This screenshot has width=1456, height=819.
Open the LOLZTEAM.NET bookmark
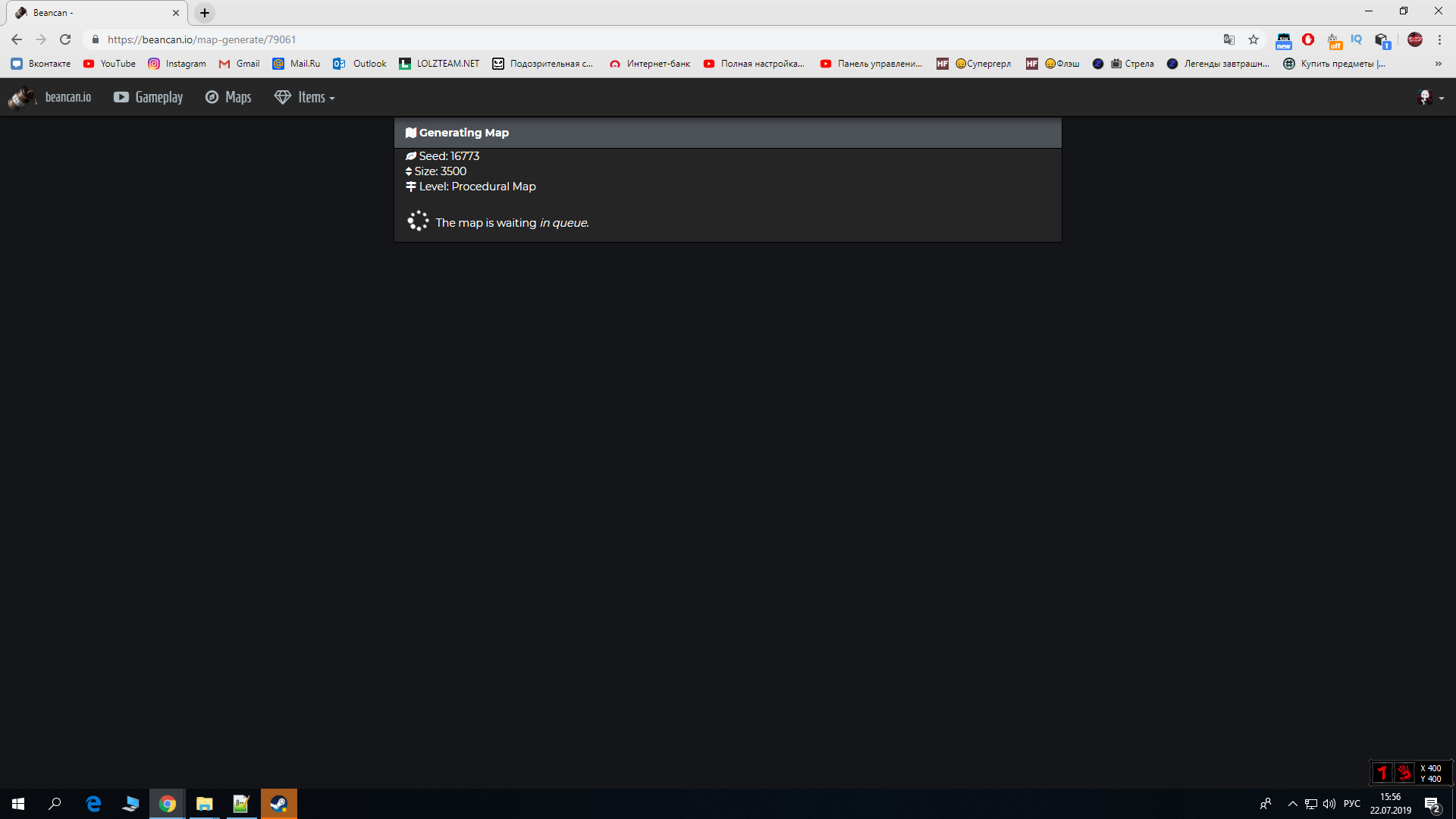point(439,64)
